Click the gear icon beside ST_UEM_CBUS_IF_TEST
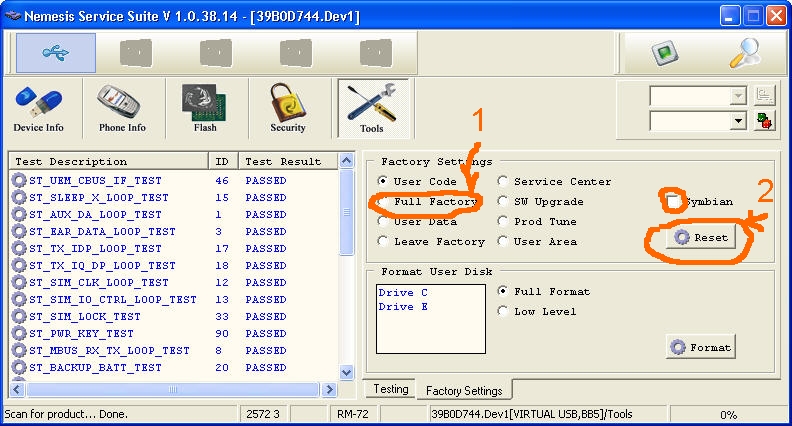This screenshot has height=426, width=792. [x=19, y=180]
